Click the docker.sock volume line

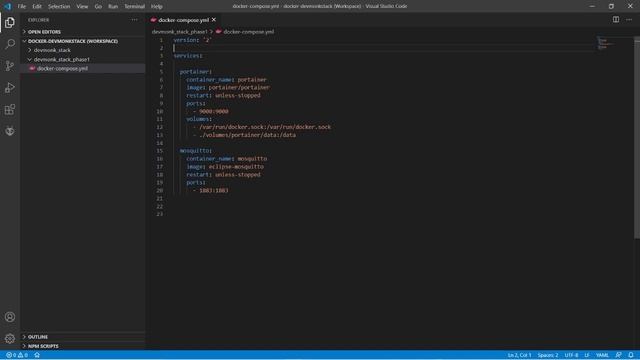pyautogui.click(x=262, y=127)
